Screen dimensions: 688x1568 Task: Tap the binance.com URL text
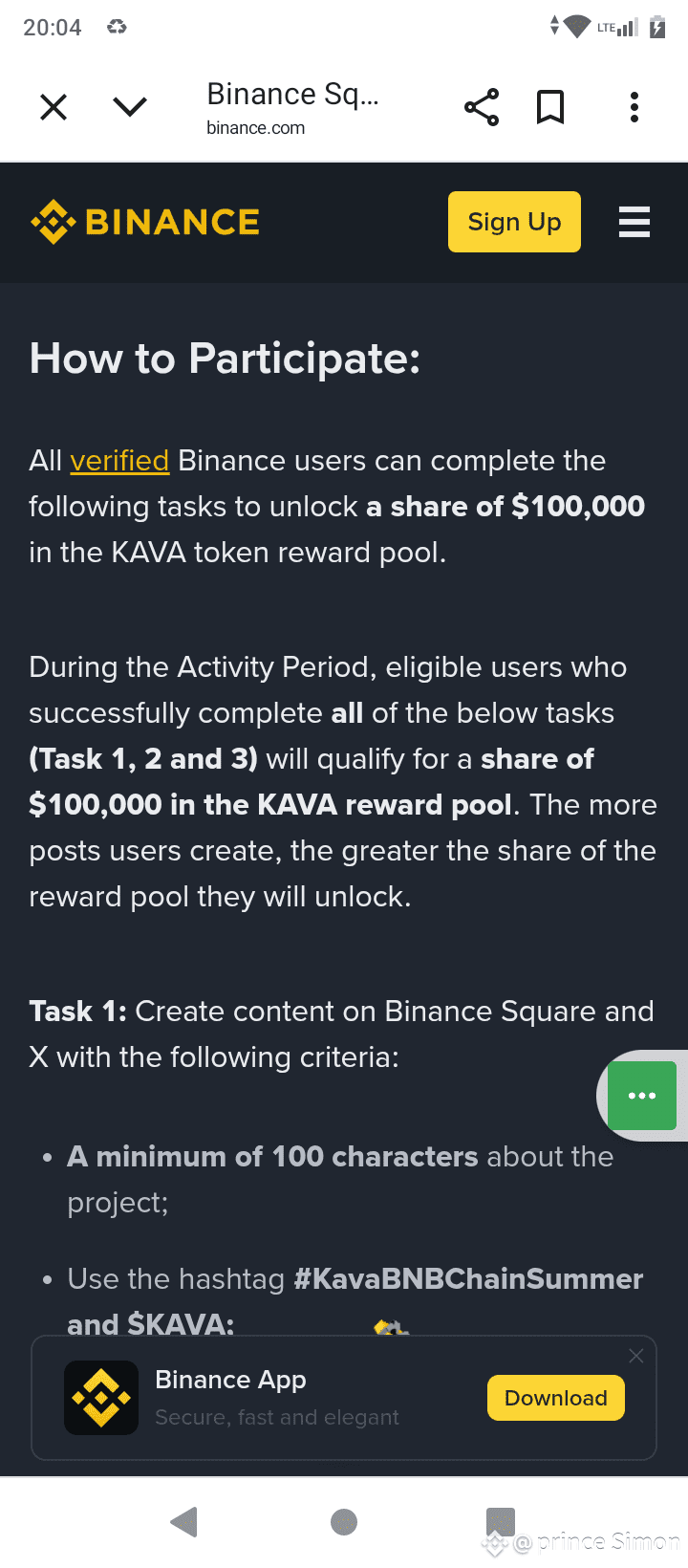[x=256, y=128]
